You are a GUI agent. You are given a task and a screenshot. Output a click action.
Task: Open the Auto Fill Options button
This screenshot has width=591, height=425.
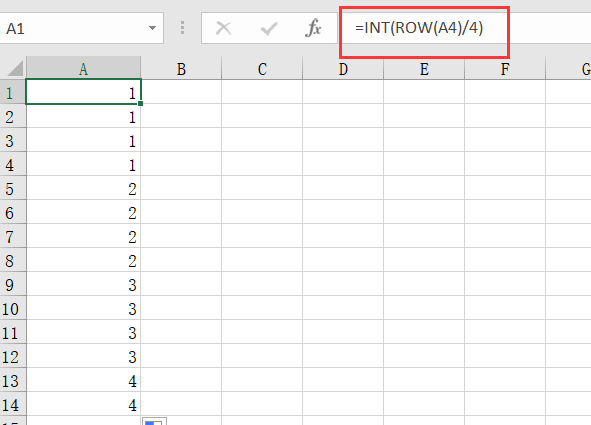(x=154, y=421)
